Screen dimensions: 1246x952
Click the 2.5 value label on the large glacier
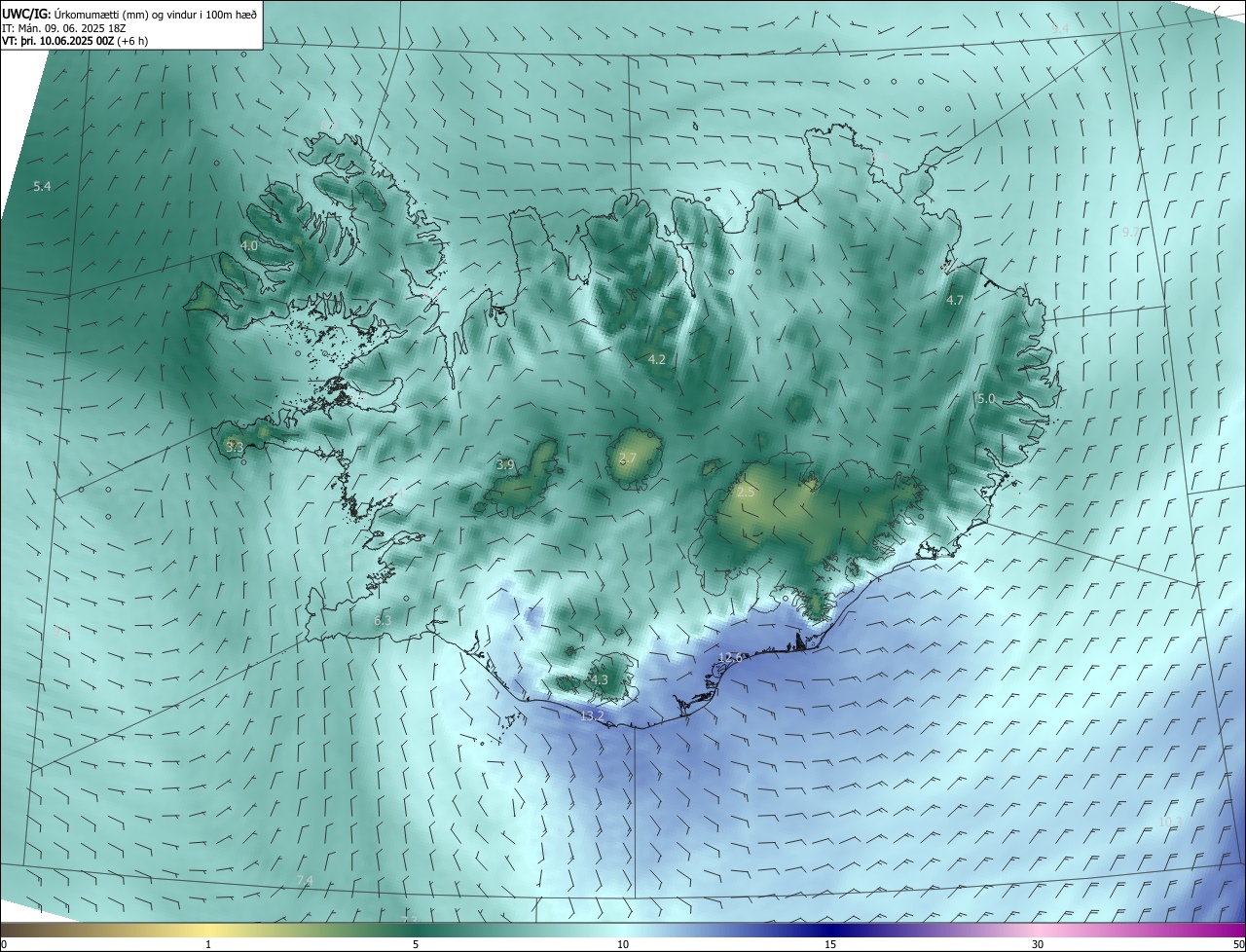pos(746,493)
